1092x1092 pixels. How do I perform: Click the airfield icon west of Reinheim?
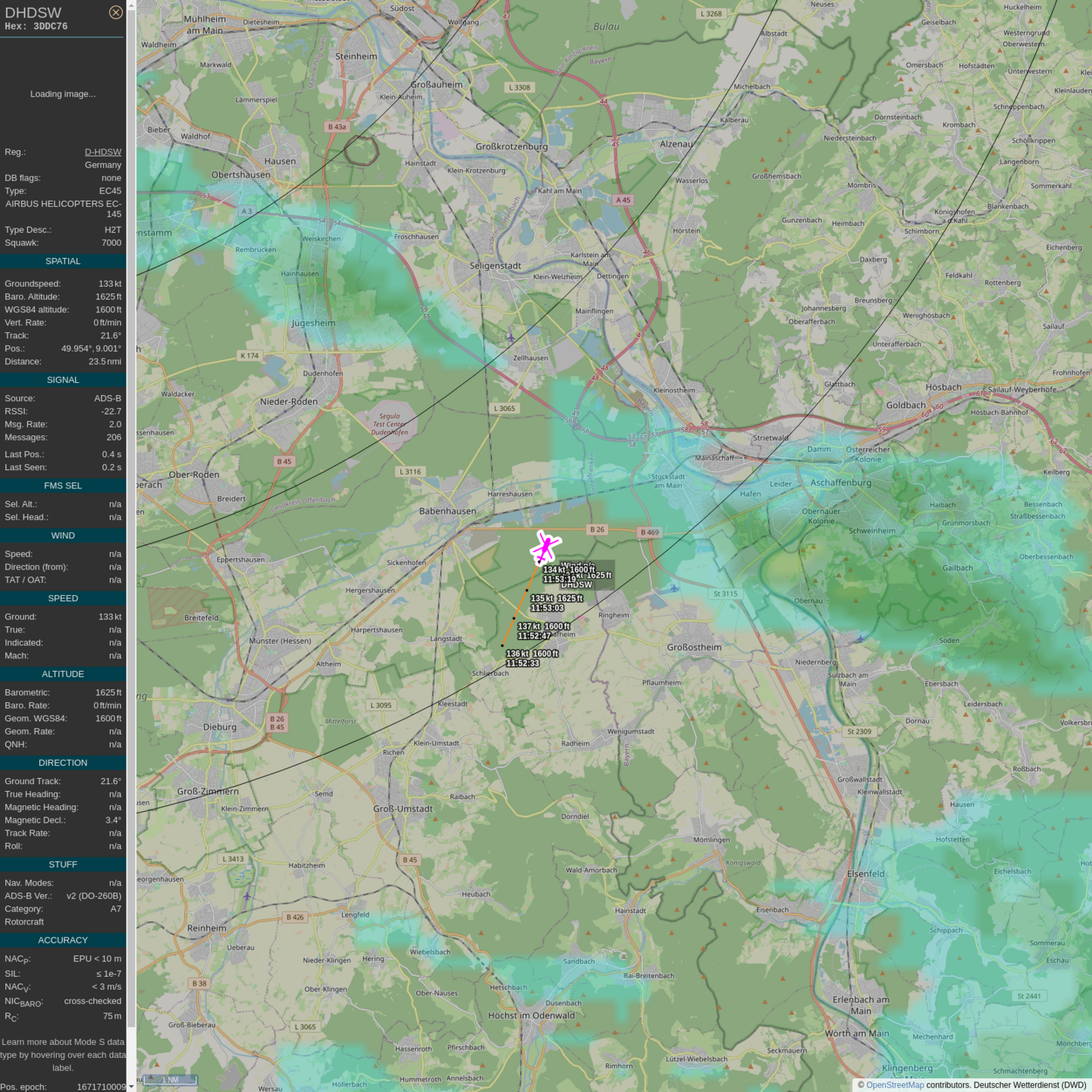(x=247, y=896)
